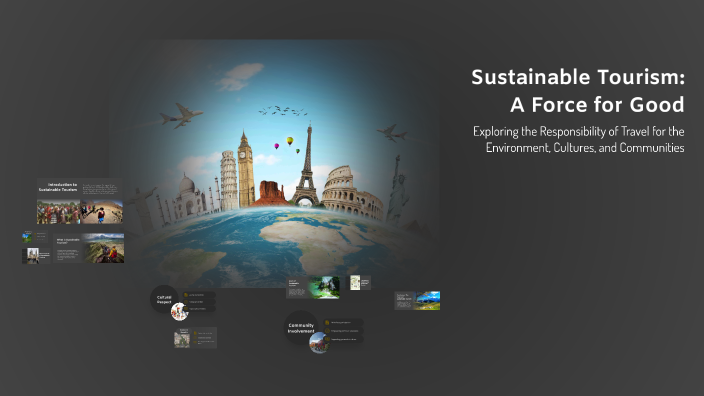Select the 'Cultural Respect' topic circle

164,299
